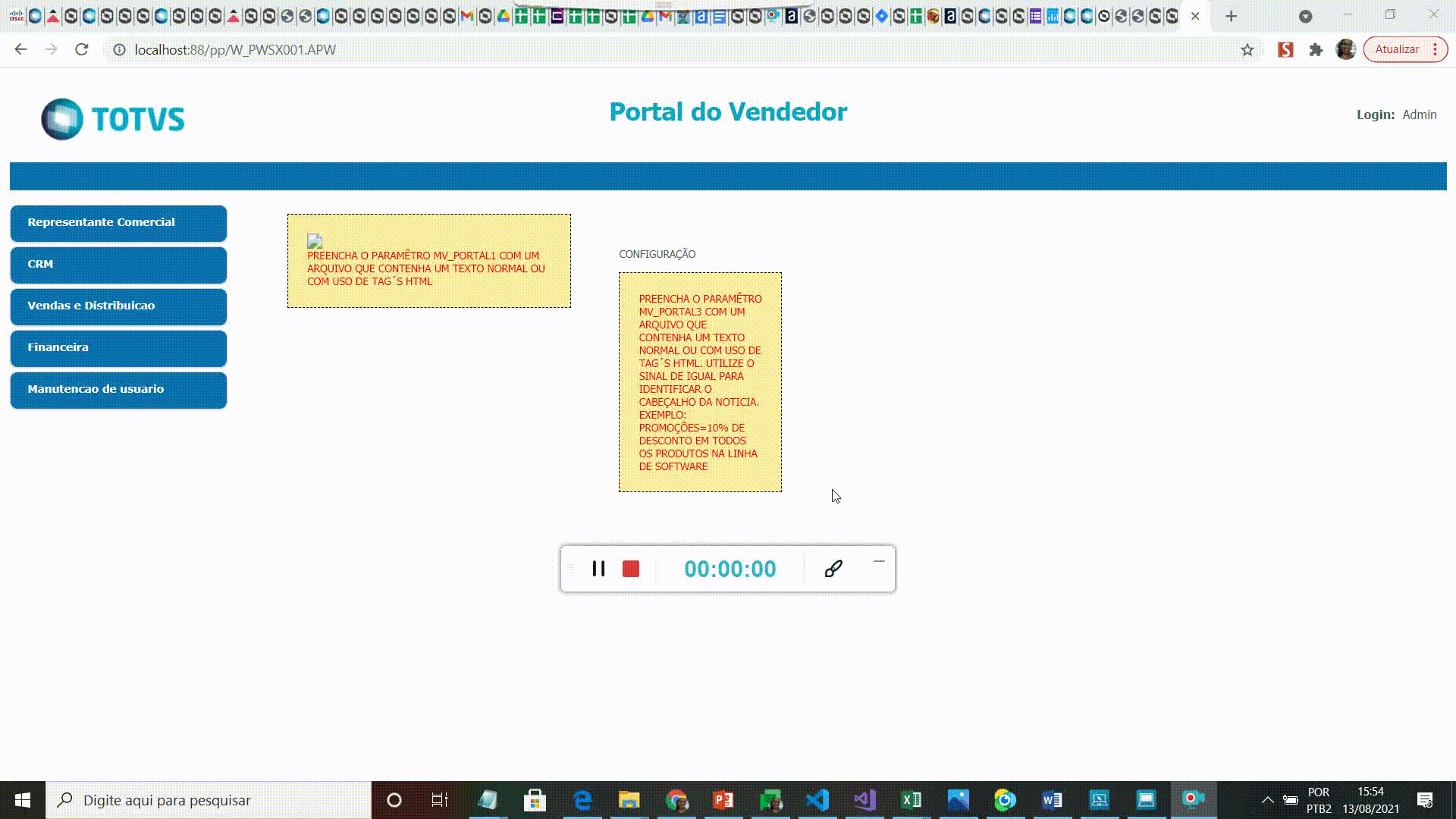Viewport: 1456px width, 819px height.
Task: Click the Admin login name
Action: tap(1419, 115)
